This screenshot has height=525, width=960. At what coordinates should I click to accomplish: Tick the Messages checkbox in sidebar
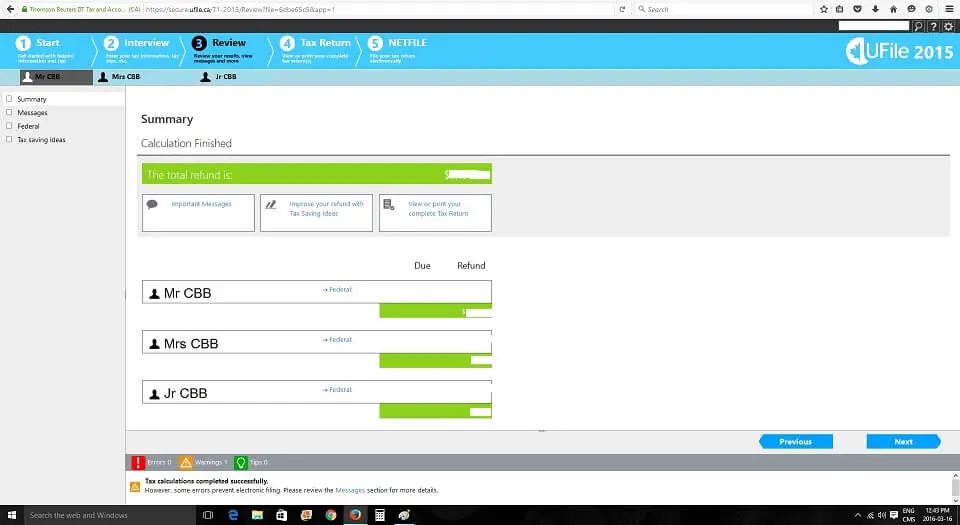9,112
